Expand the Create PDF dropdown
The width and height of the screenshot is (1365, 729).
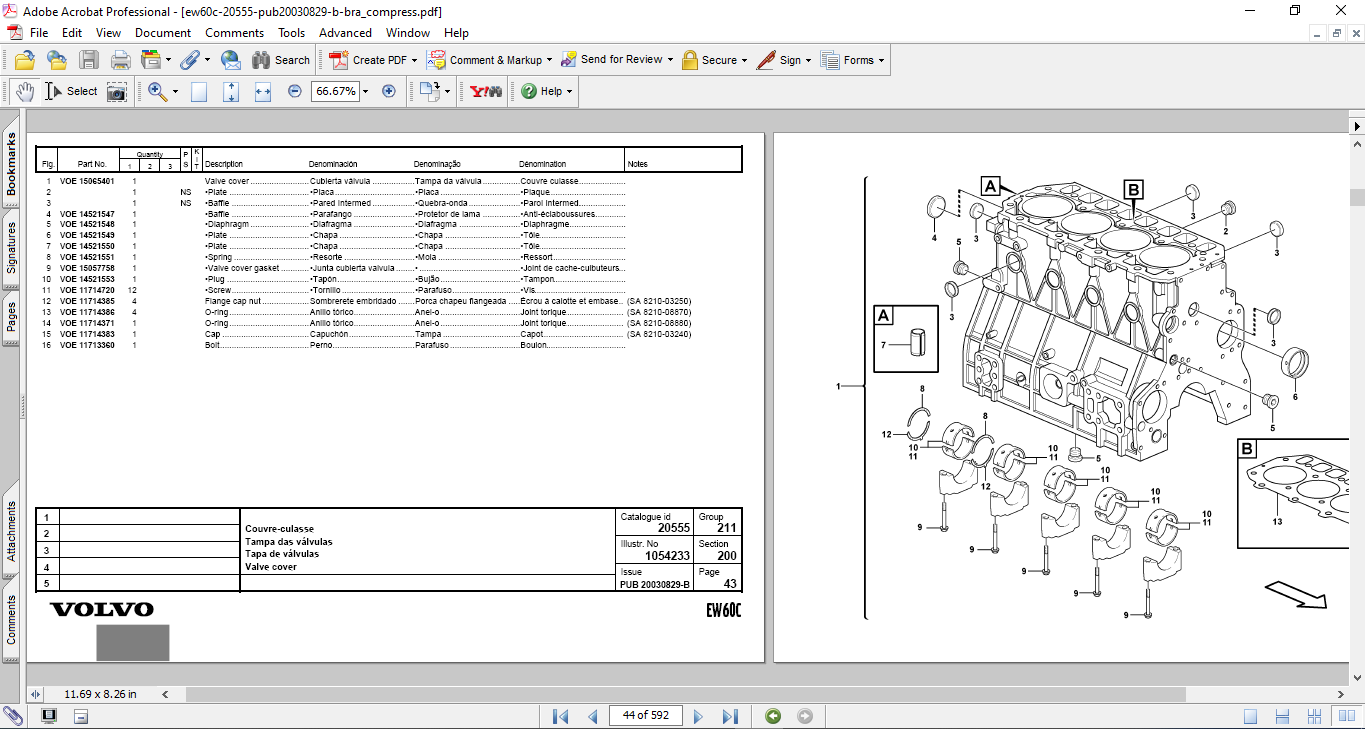[x=415, y=60]
